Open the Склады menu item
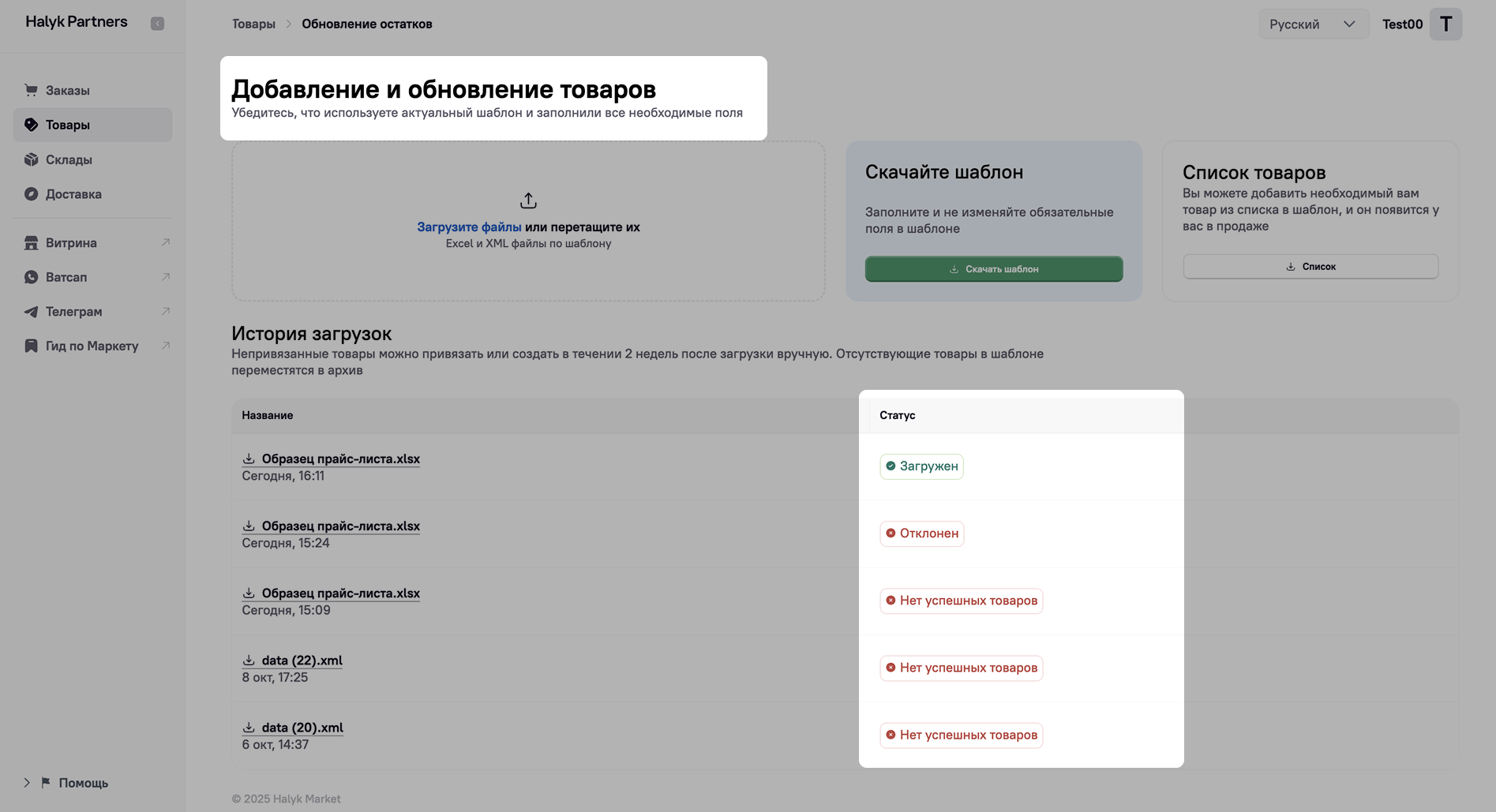This screenshot has height=812, width=1496. pos(69,159)
